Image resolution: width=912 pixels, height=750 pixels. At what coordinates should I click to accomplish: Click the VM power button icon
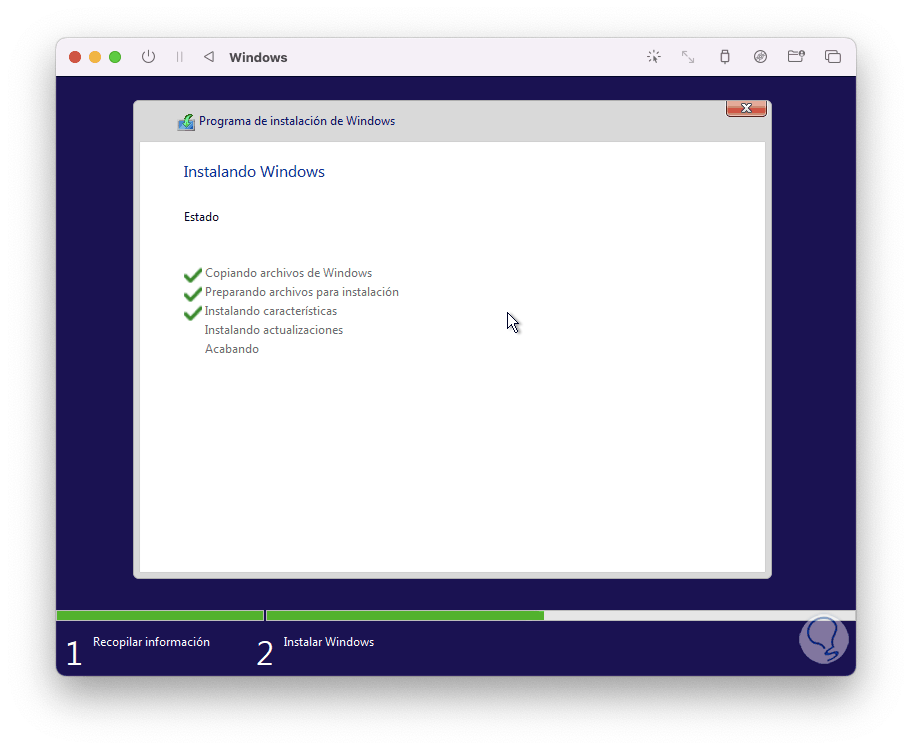[148, 57]
